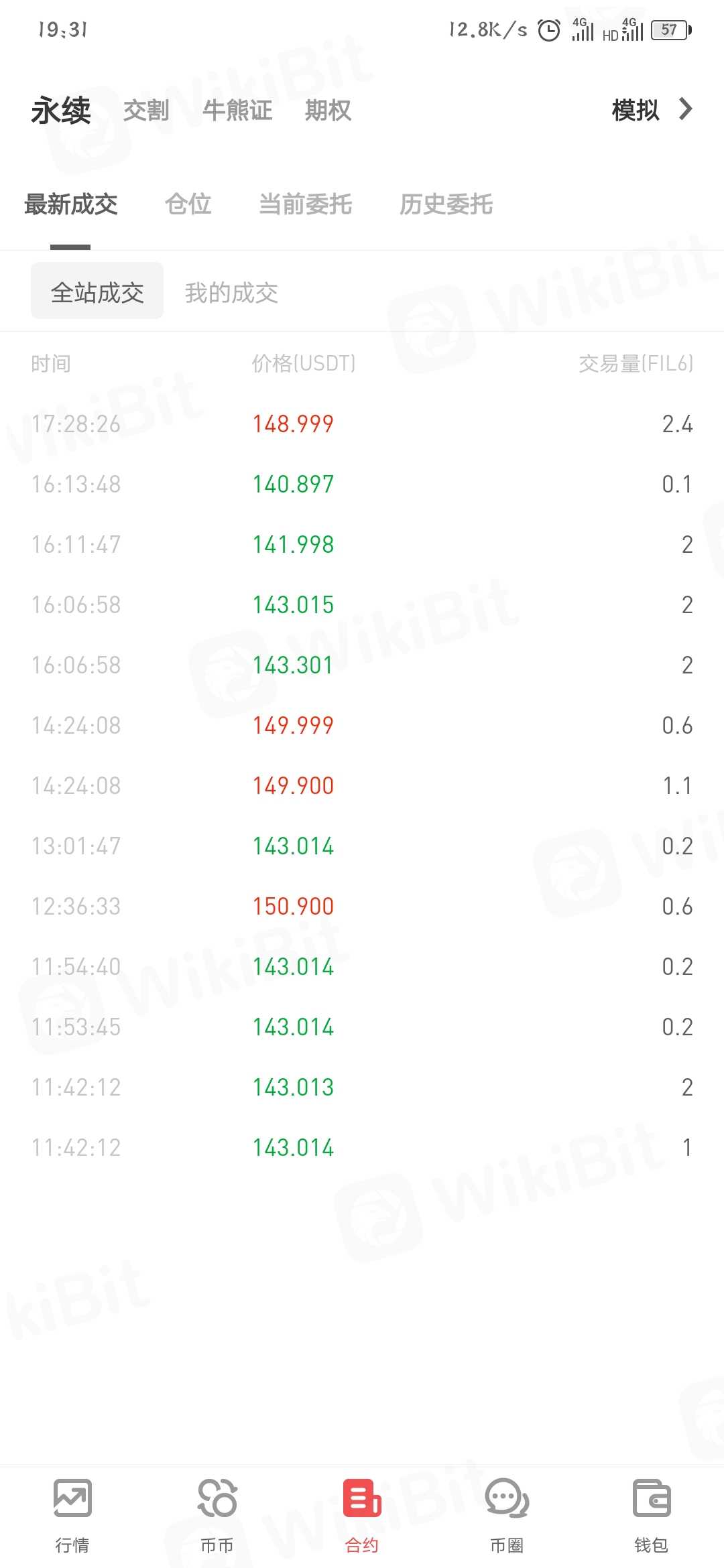Switch to 我的成交 trades filter
Screen dimensions: 724x1568
coord(231,293)
